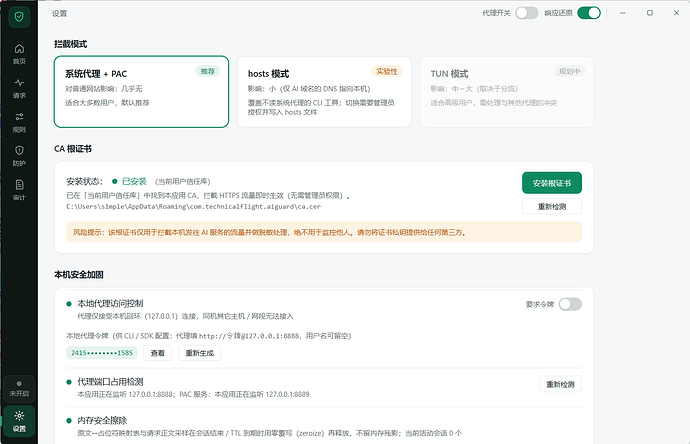
Task: Reveal the token with 查看 button
Action: point(158,353)
